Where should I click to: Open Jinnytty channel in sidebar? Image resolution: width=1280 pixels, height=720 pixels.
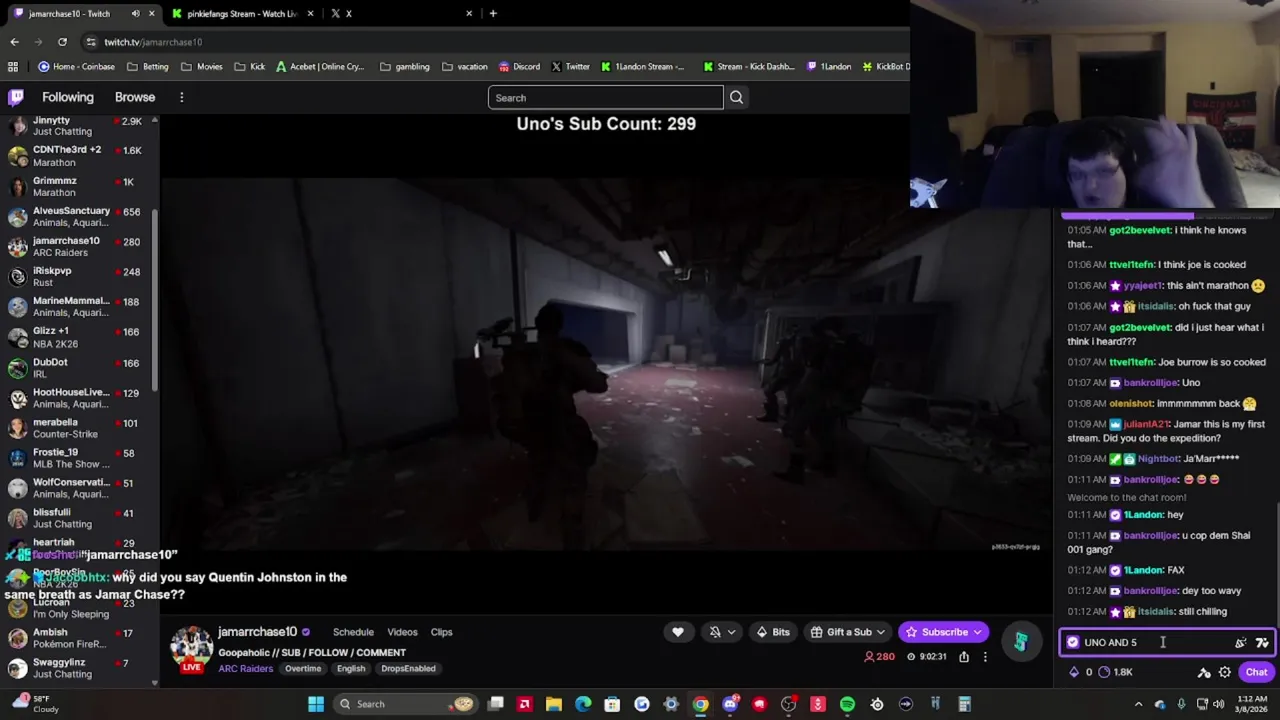(x=78, y=126)
